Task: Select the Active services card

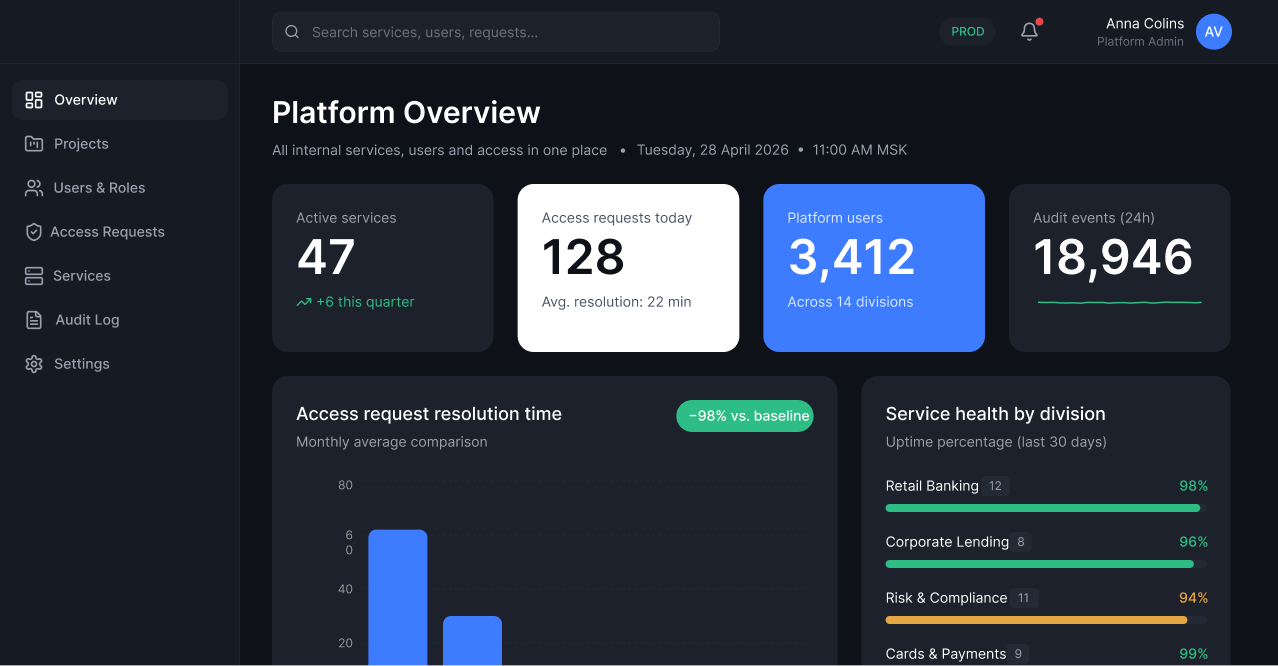Action: coord(383,268)
